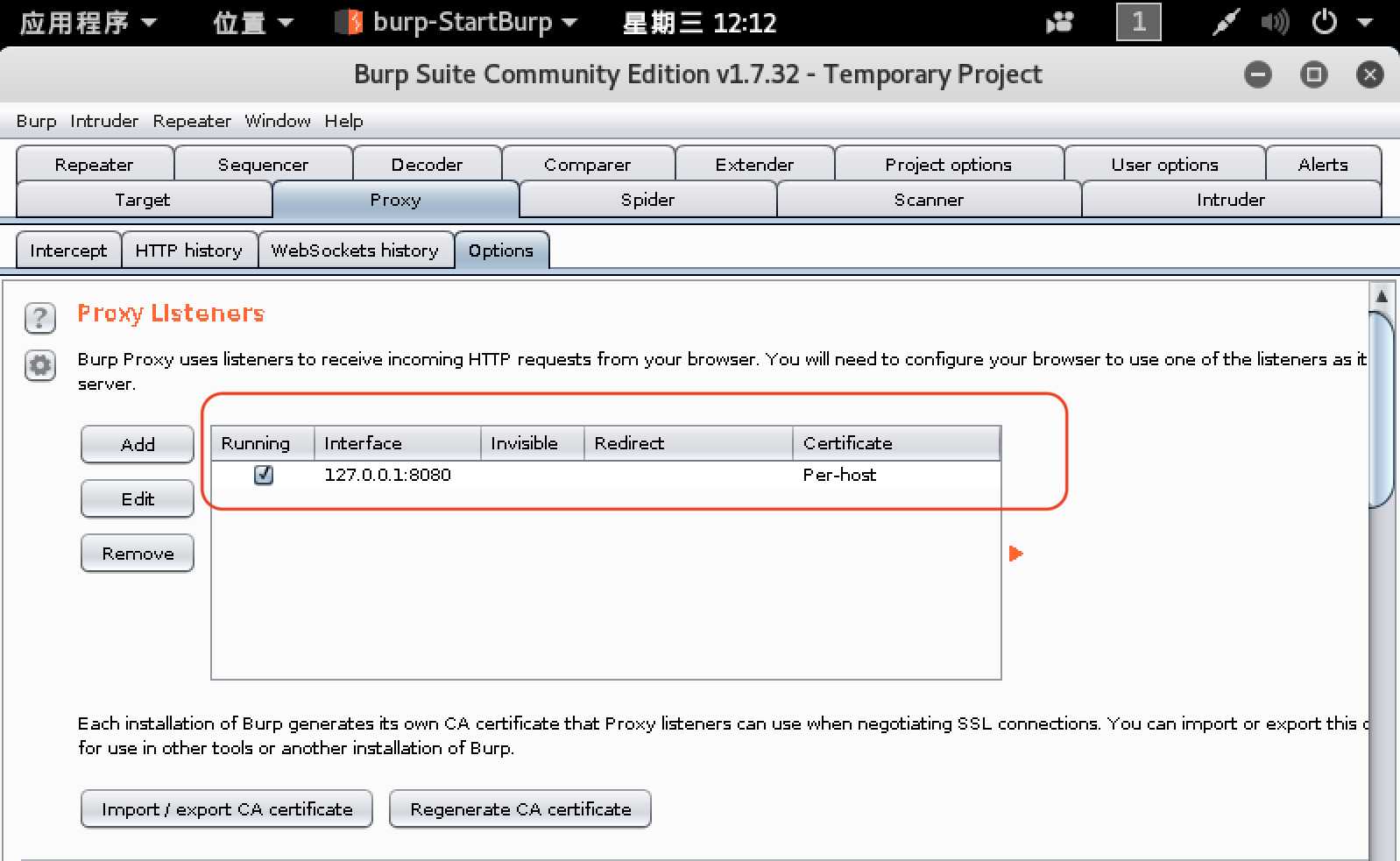The height and width of the screenshot is (861, 1400).
Task: Switch to the Target tab
Action: 143,200
